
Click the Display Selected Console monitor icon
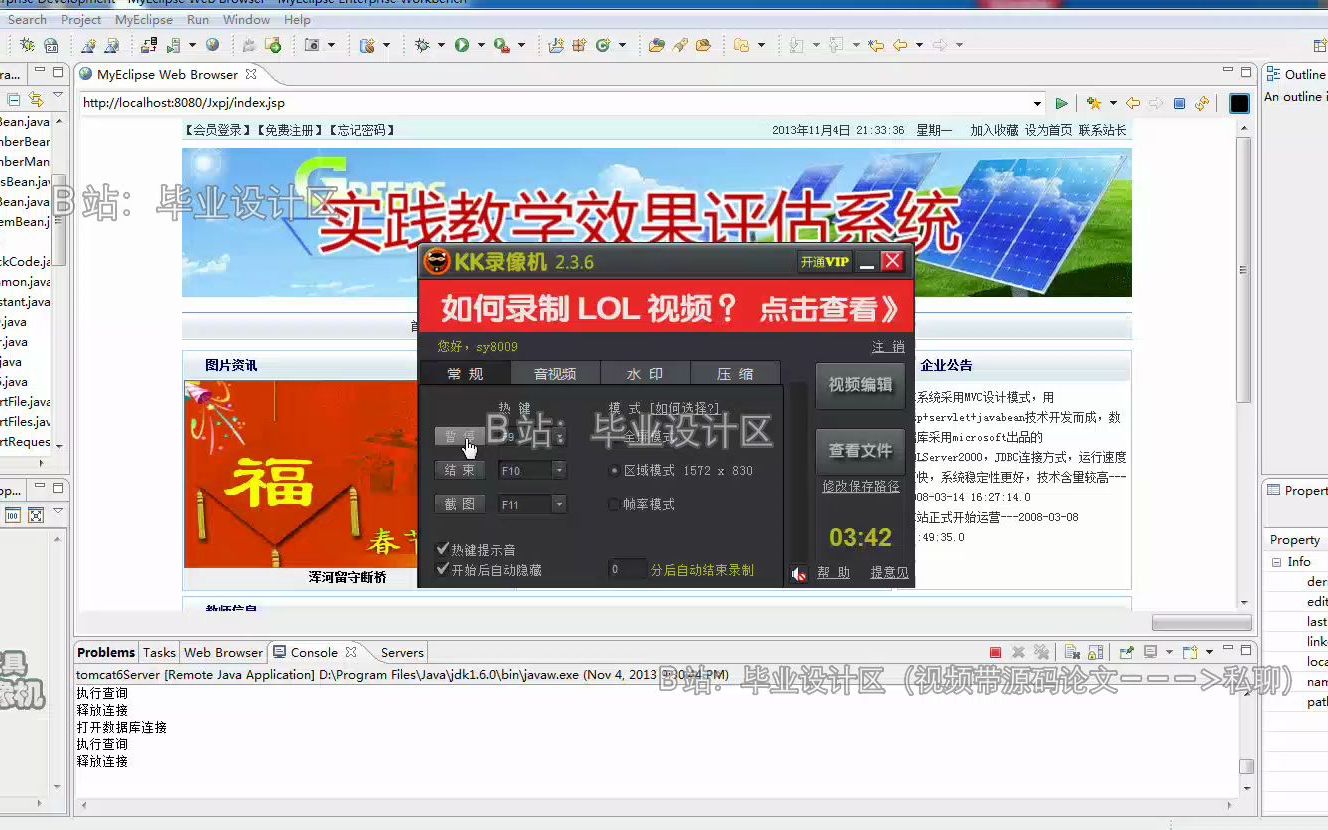1151,652
